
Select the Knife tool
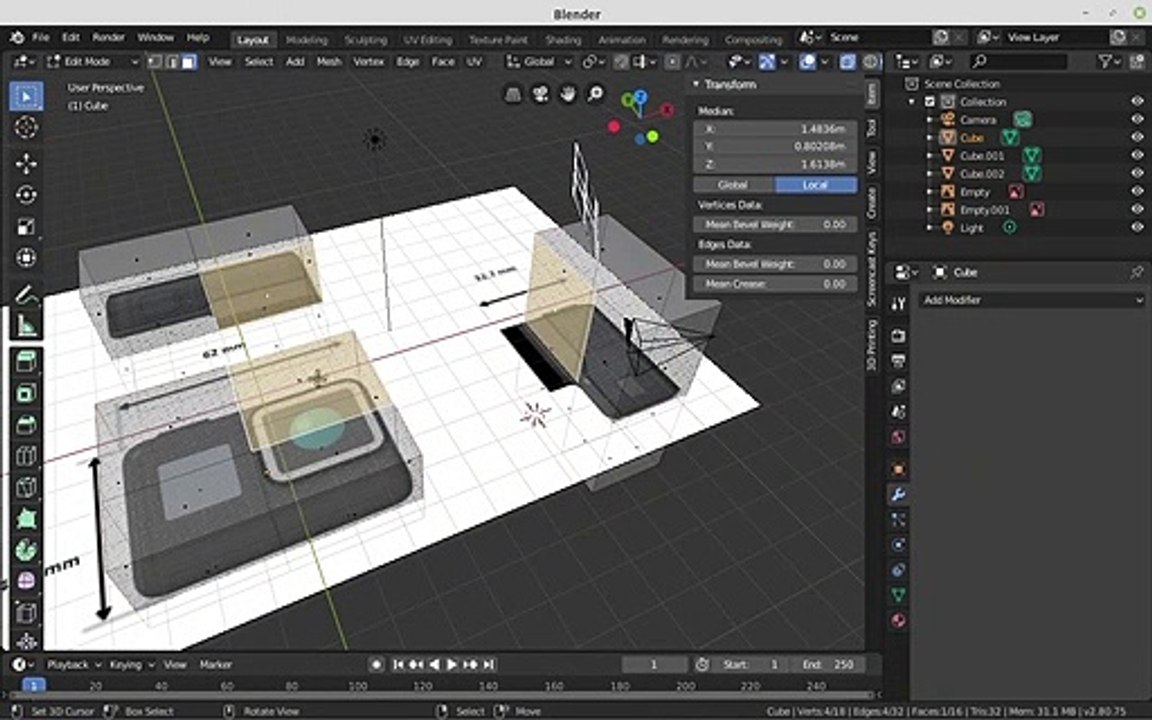pyautogui.click(x=26, y=488)
